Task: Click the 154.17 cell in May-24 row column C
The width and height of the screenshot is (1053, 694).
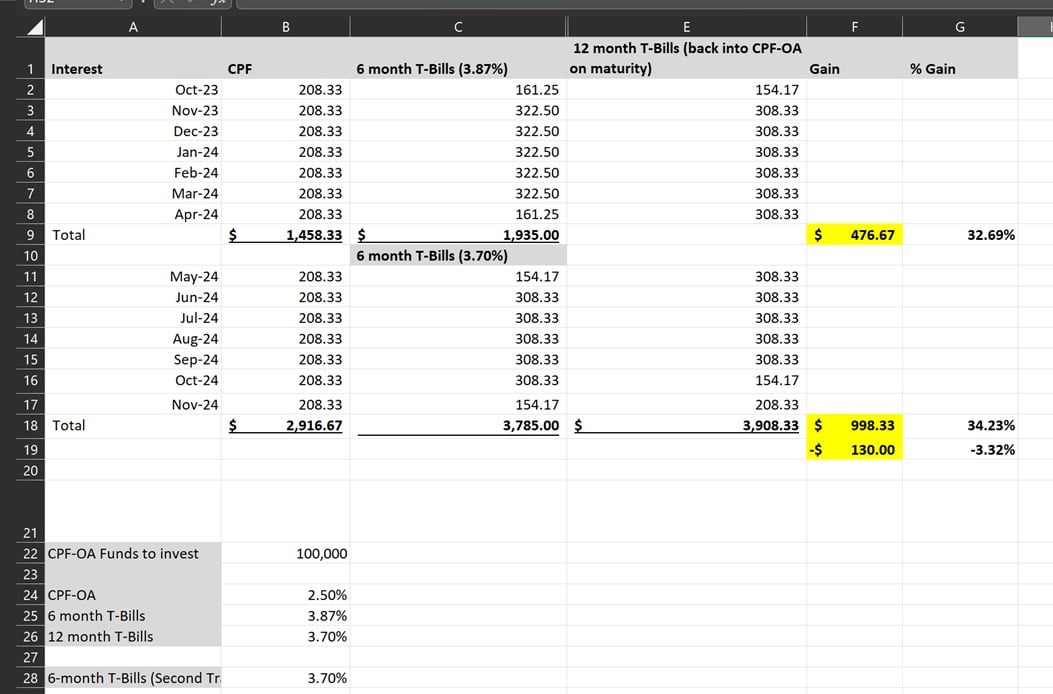Action: (x=458, y=277)
